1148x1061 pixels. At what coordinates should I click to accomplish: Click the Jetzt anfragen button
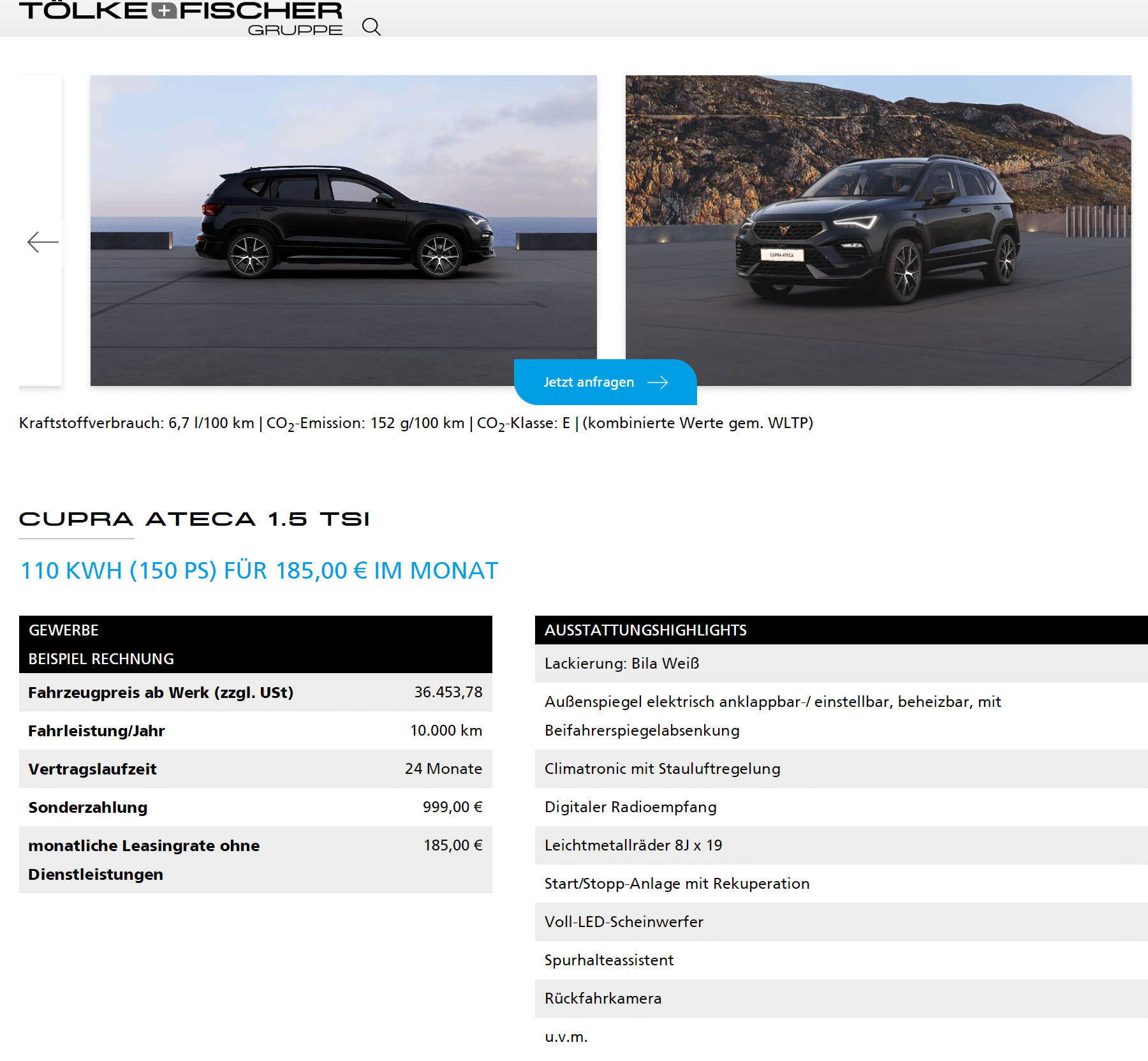605,382
